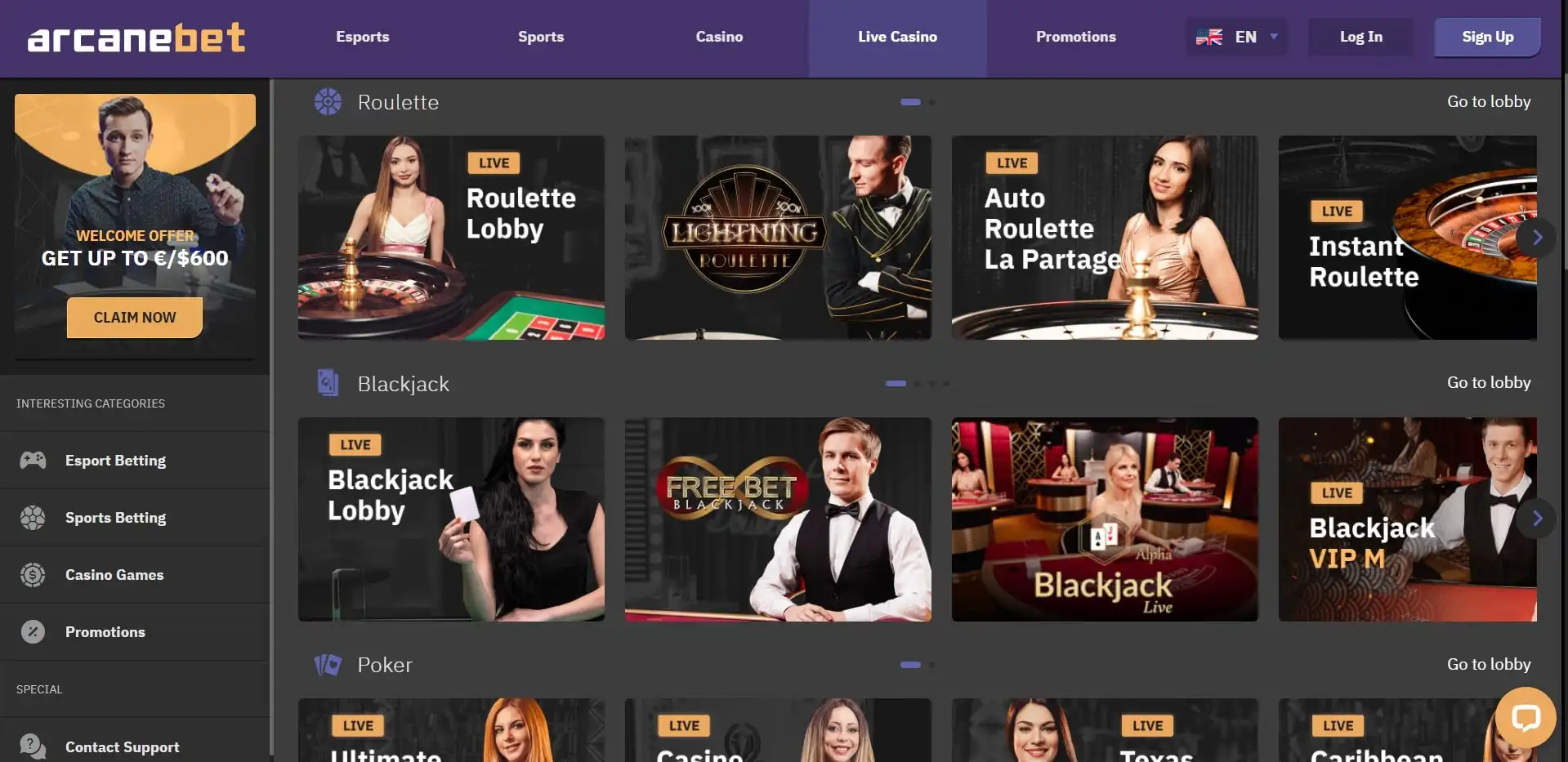Viewport: 1568px width, 762px height.
Task: Open the live chat bubble widget
Action: click(x=1526, y=718)
